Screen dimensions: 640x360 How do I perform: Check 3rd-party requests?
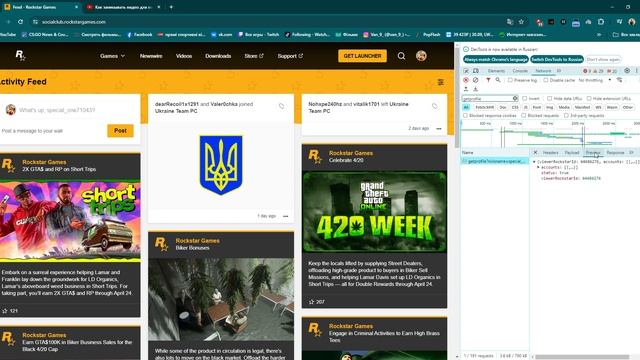566,116
